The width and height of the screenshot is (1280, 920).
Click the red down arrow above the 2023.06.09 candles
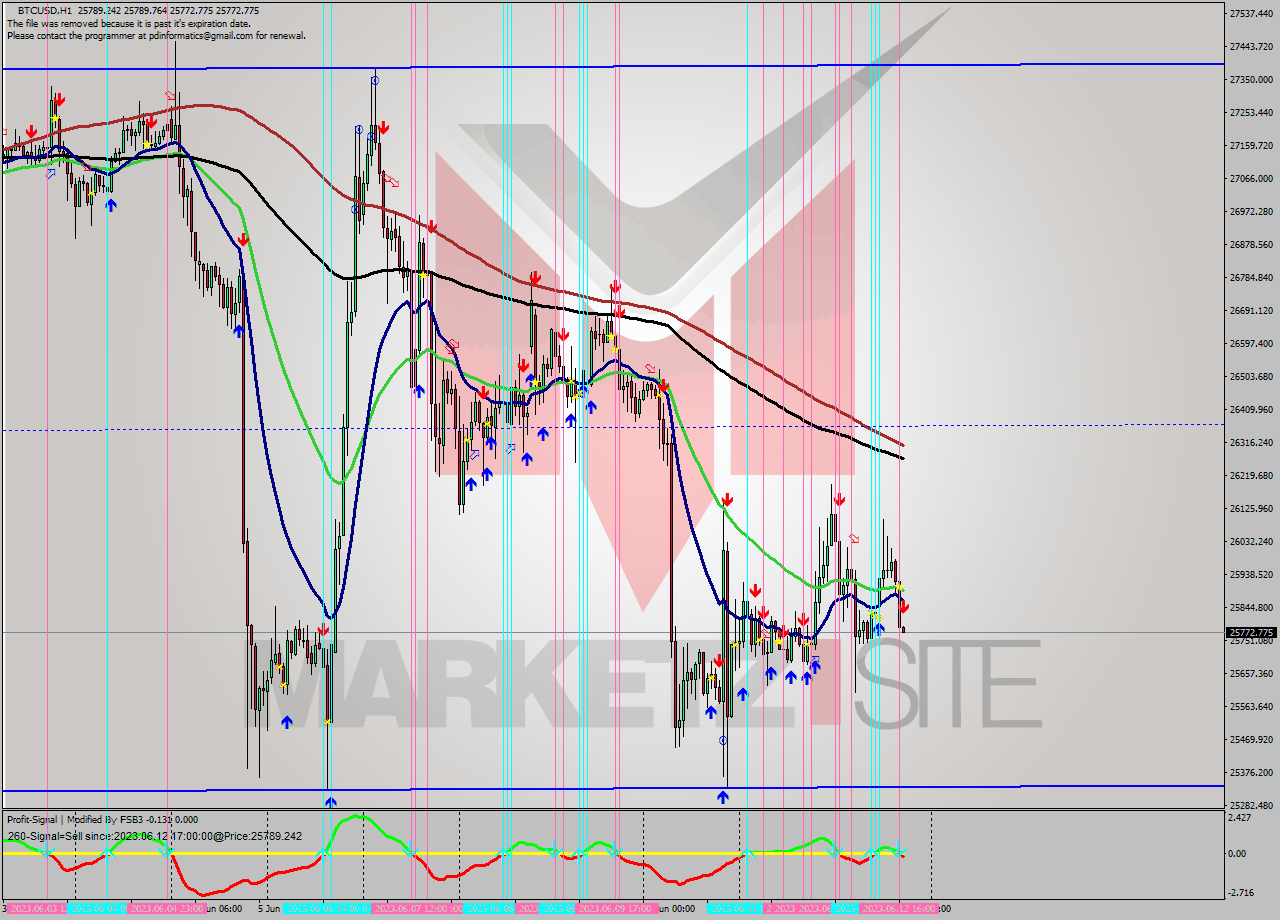pos(615,287)
